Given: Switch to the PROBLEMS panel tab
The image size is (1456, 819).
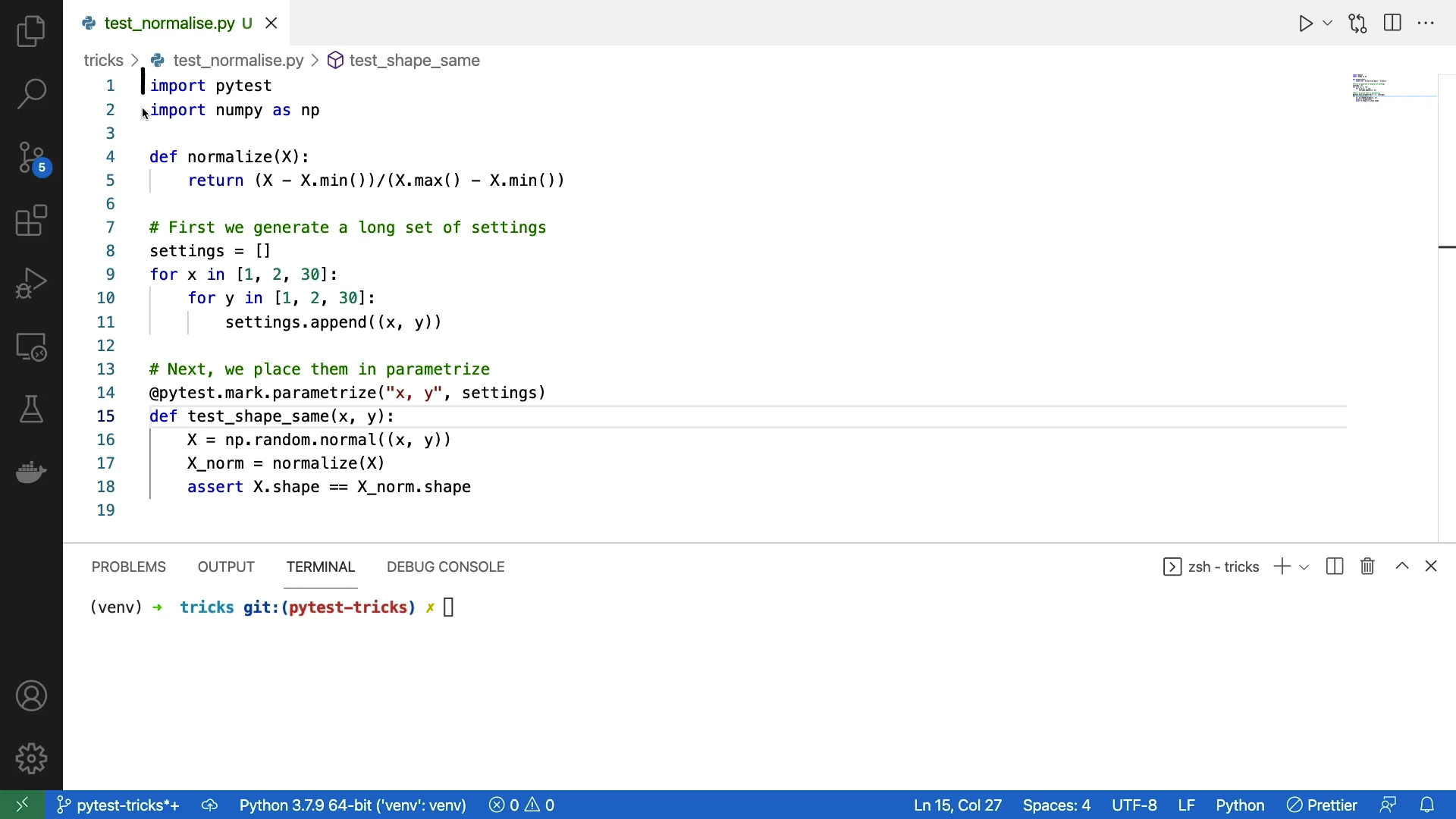Looking at the screenshot, I should pyautogui.click(x=129, y=567).
